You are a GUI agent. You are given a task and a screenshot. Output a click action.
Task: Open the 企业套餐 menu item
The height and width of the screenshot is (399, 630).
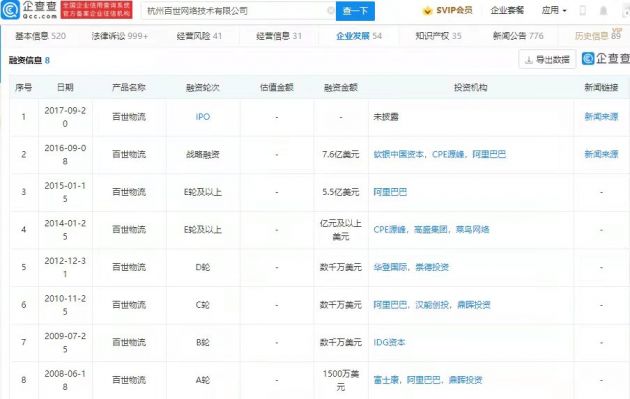507,10
